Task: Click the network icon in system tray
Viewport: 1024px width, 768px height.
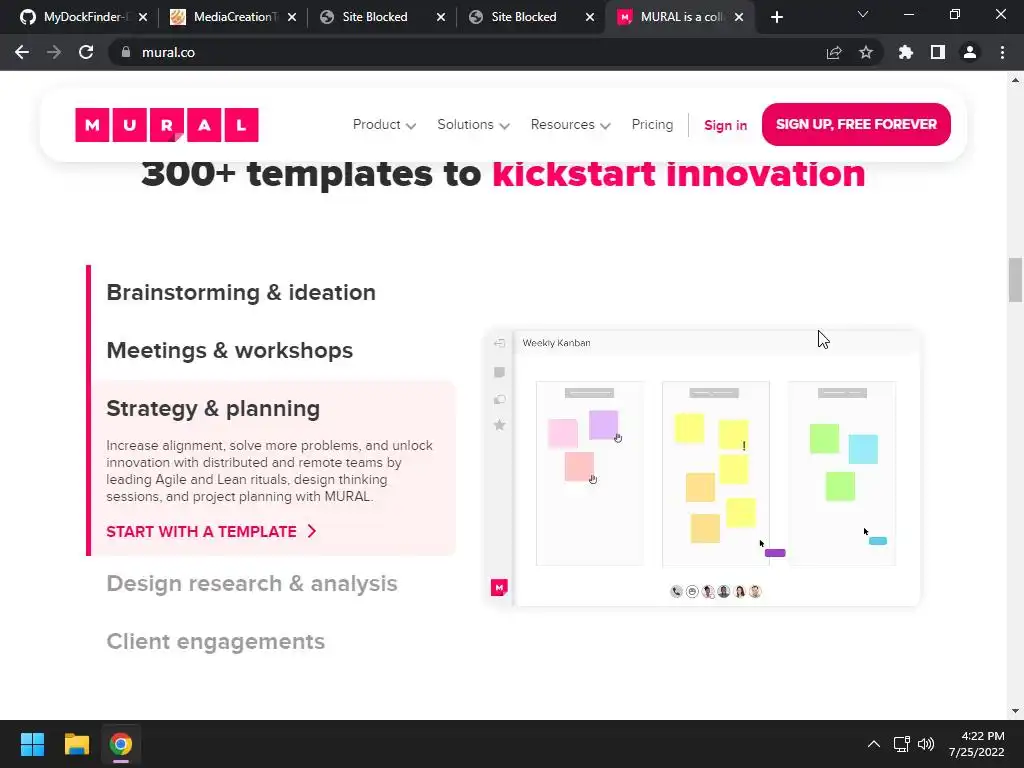Action: coord(902,744)
